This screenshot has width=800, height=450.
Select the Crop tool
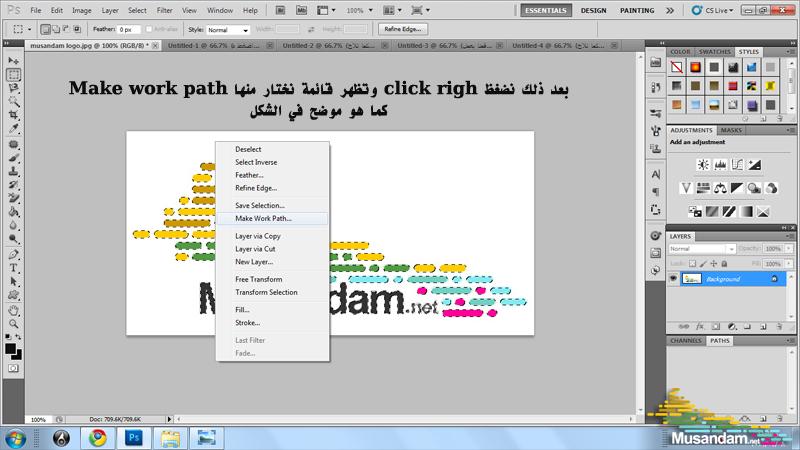click(x=13, y=115)
